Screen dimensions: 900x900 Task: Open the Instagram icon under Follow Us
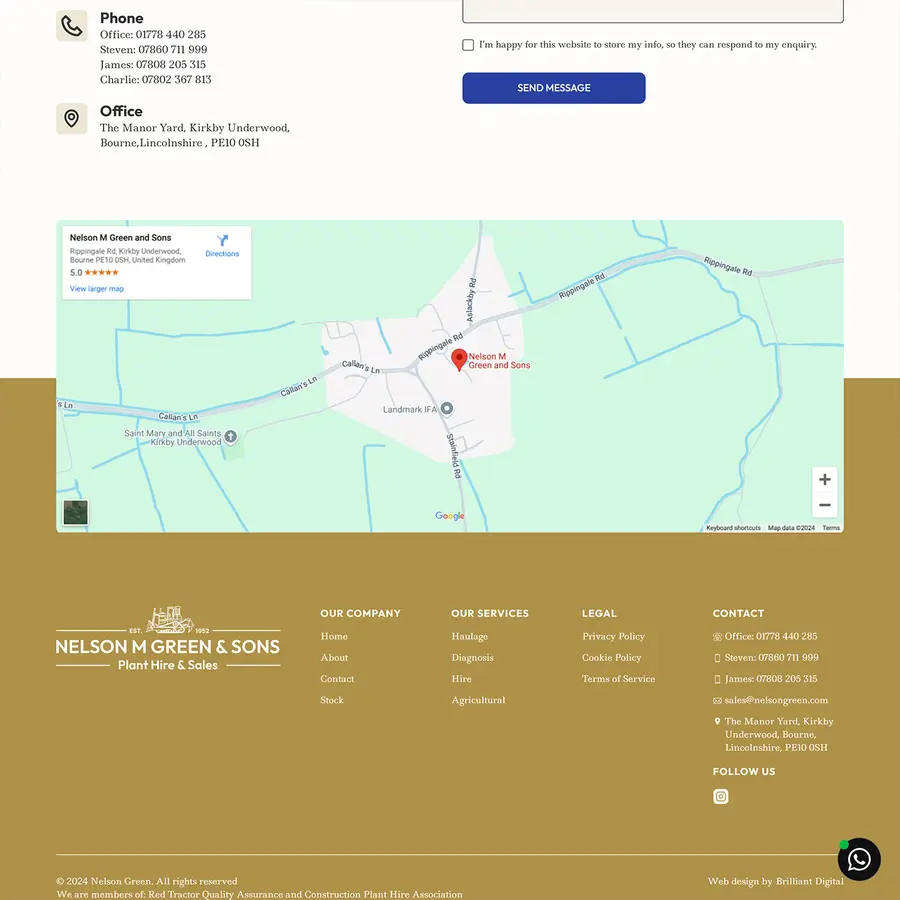(721, 796)
